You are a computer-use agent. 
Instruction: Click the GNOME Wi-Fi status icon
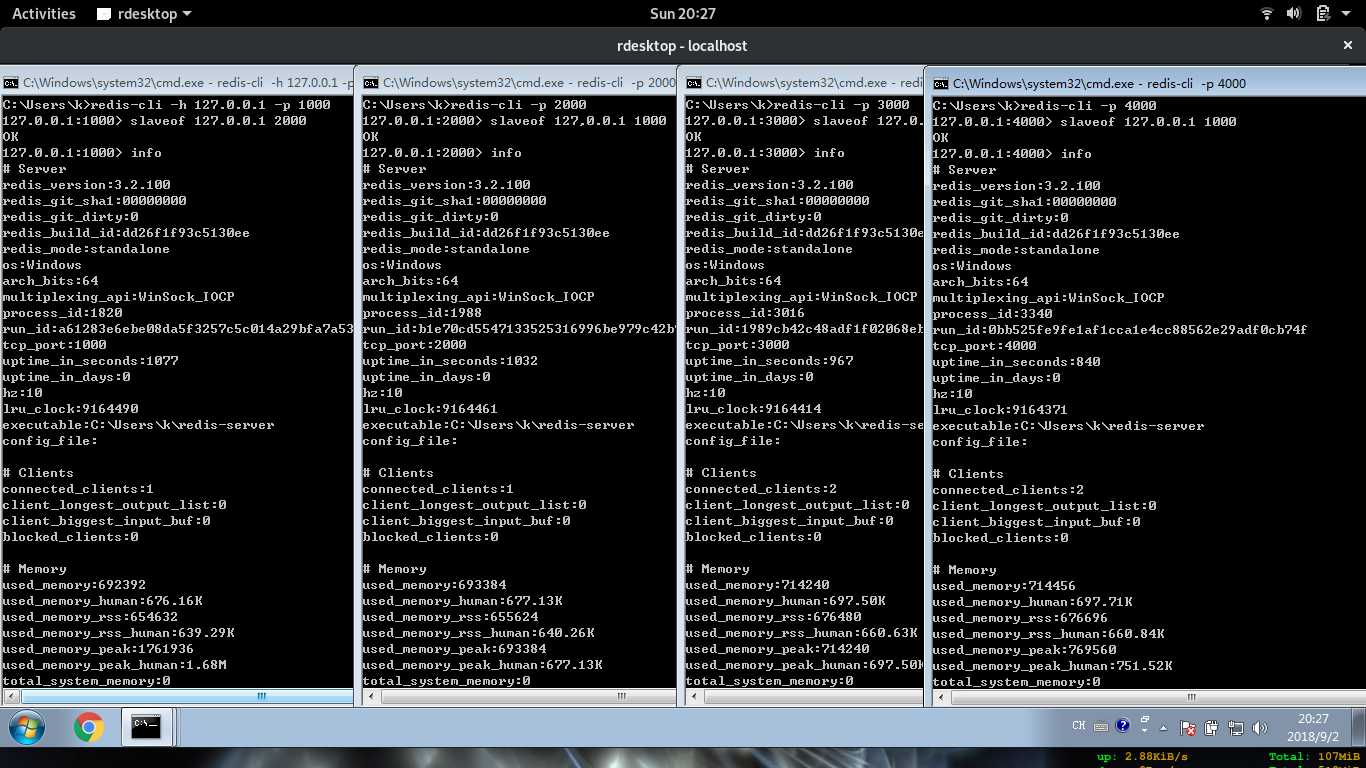click(x=1267, y=13)
